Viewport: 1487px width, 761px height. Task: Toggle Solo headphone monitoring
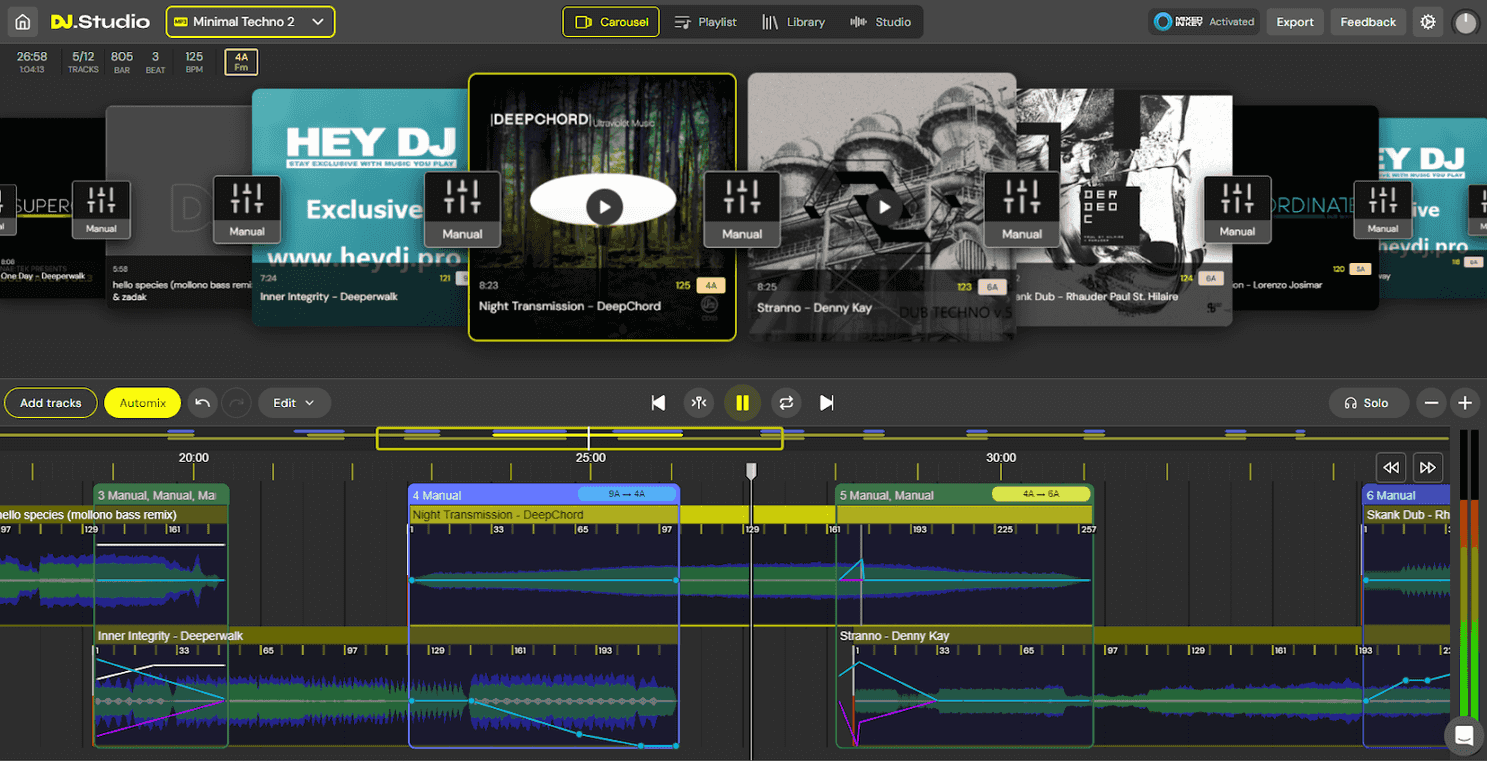tap(1368, 403)
